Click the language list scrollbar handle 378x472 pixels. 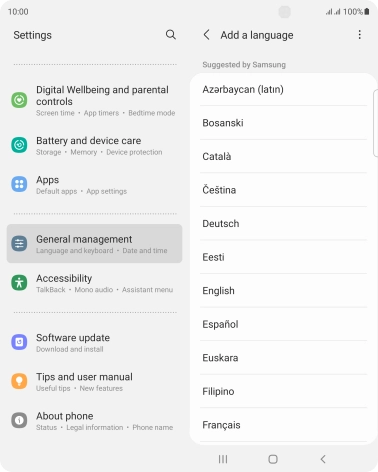[375, 122]
